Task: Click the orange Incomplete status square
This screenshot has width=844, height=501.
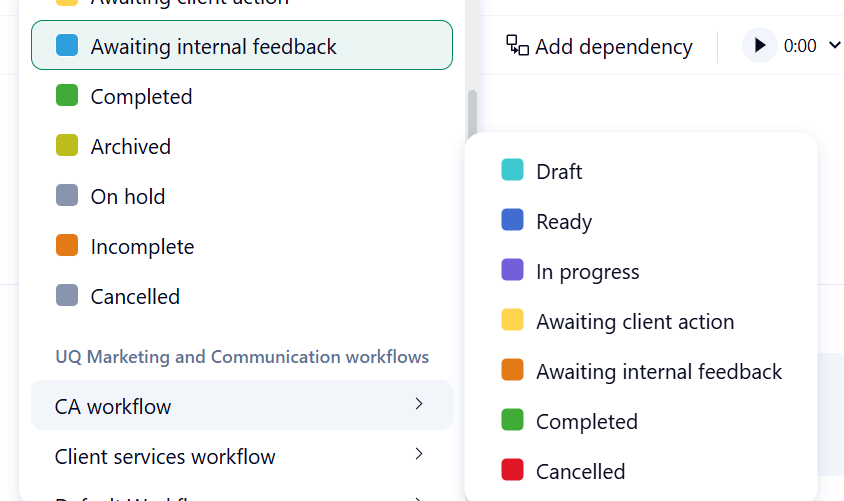Action: point(67,246)
